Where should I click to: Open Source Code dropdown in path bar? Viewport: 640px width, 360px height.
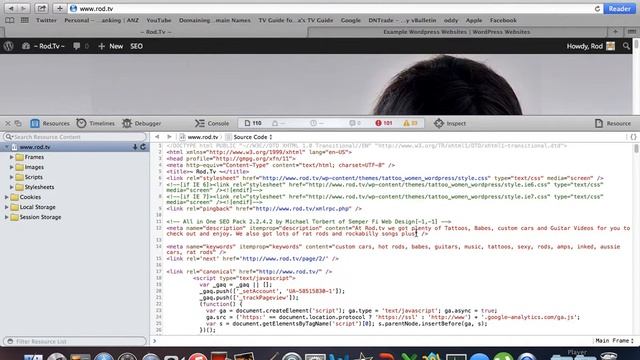point(249,137)
